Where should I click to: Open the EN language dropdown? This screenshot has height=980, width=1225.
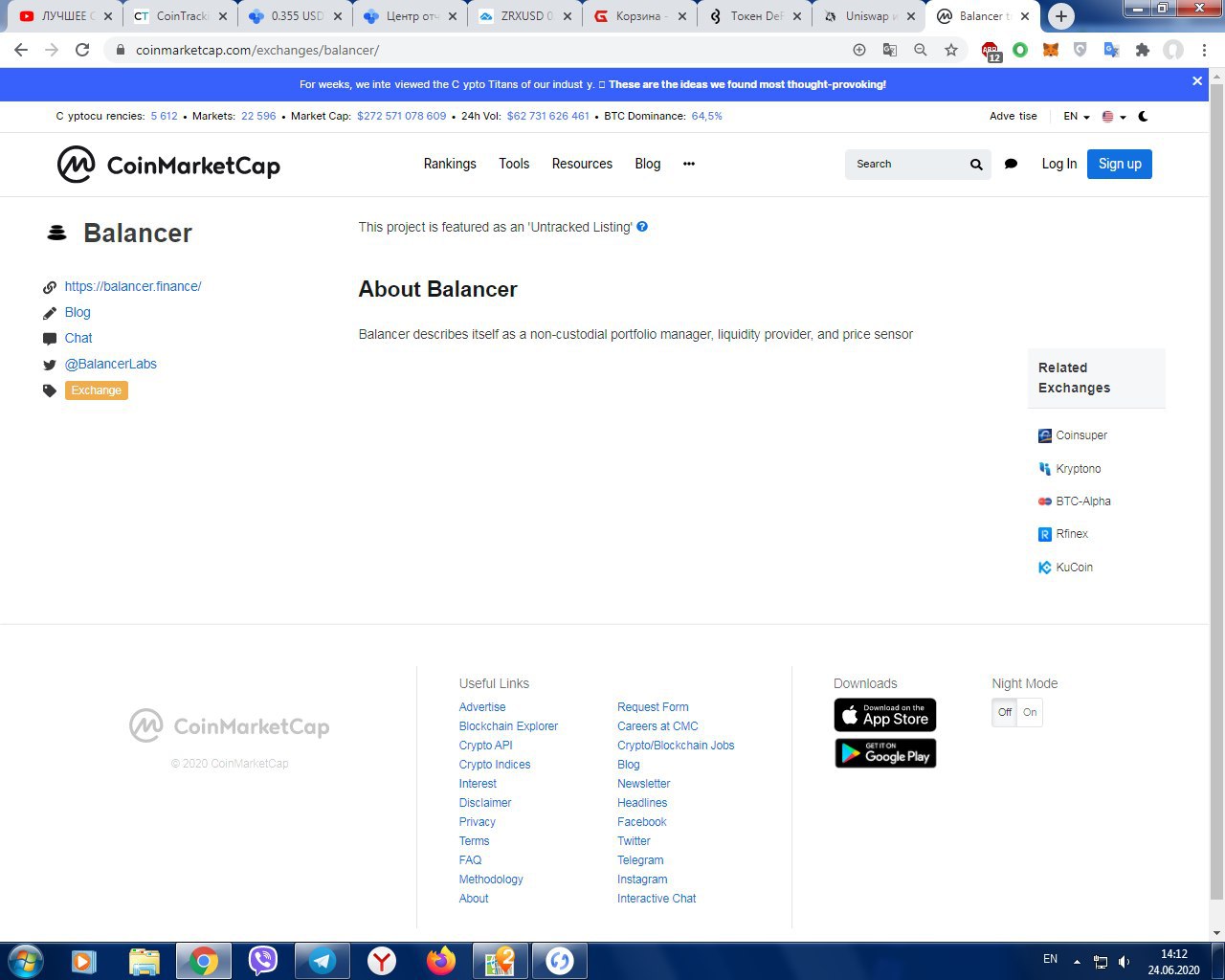tap(1077, 116)
